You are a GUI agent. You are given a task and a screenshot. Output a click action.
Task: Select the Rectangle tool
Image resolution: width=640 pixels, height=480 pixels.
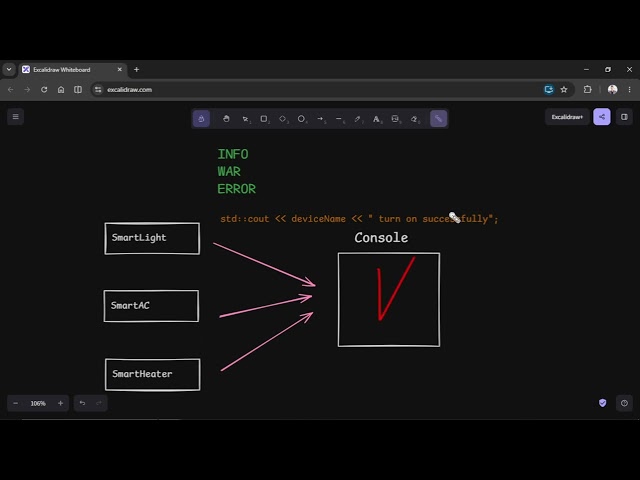pos(264,119)
